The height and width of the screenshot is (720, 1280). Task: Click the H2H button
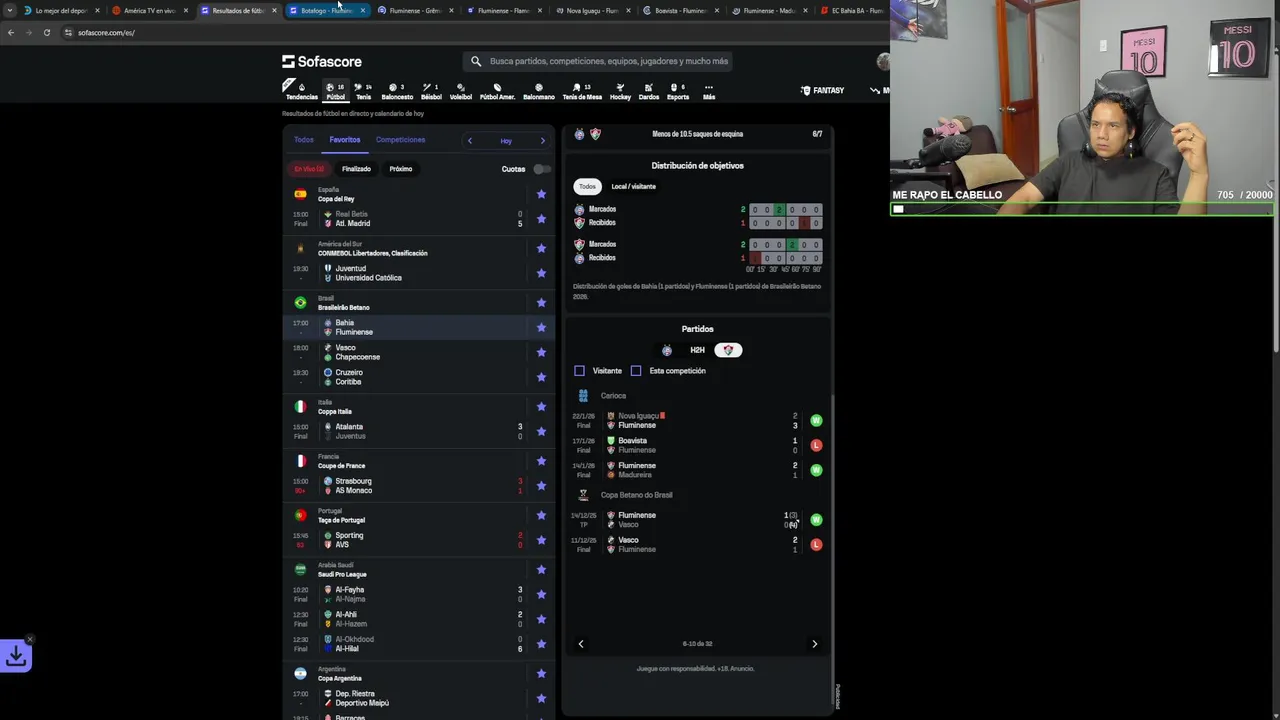coord(697,350)
